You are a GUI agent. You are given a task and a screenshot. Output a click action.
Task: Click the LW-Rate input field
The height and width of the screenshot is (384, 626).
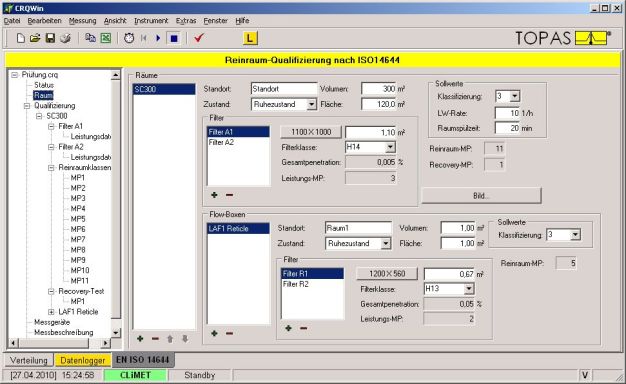(507, 113)
